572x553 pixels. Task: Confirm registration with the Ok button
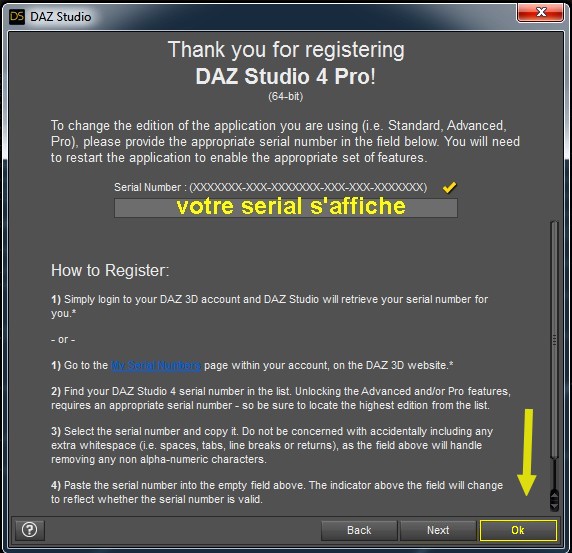pyautogui.click(x=518, y=530)
